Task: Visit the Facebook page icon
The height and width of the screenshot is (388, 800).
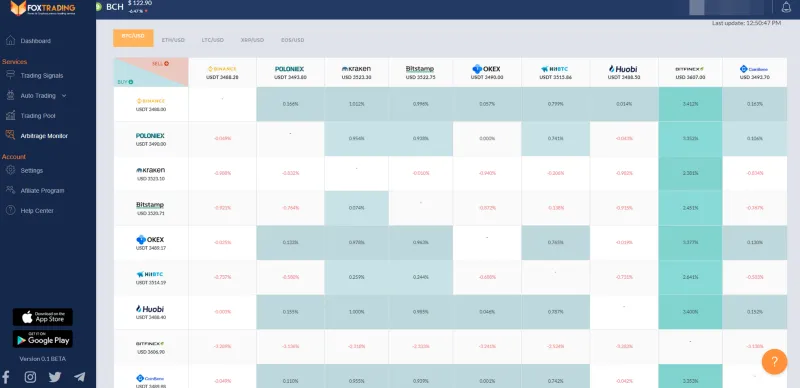Action: pyautogui.click(x=6, y=377)
